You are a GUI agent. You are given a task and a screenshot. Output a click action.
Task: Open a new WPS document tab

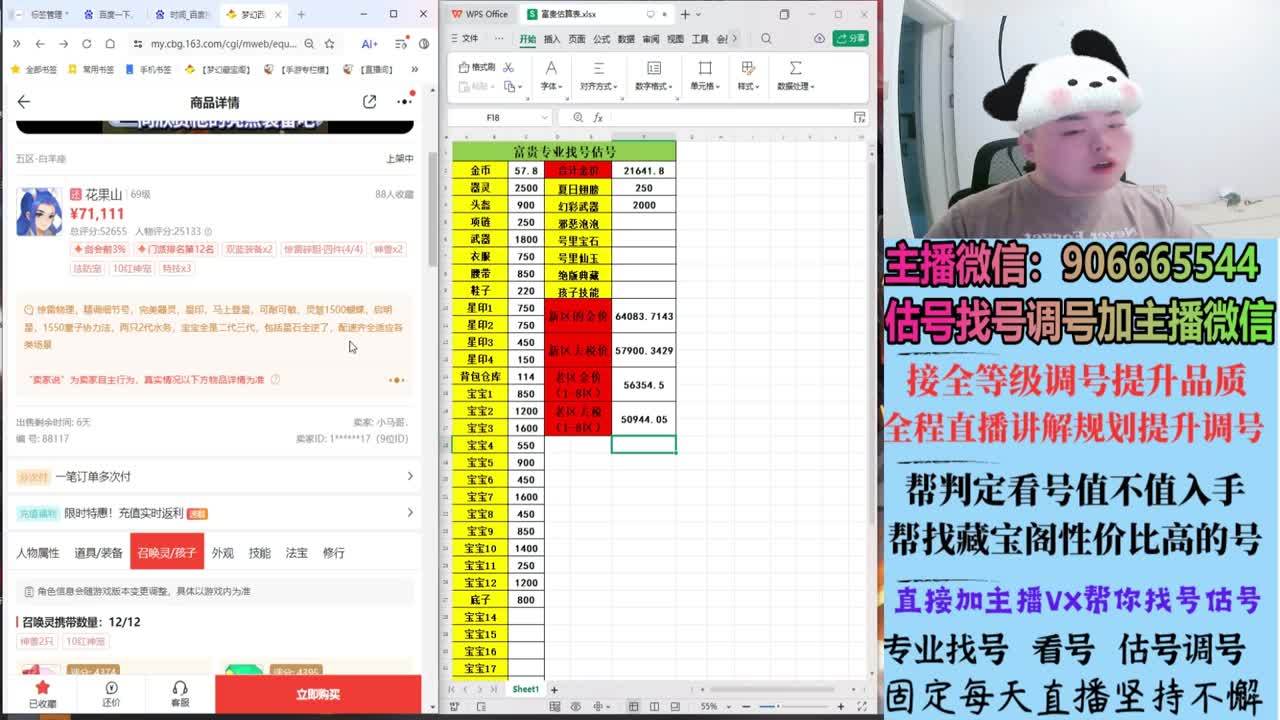click(x=685, y=14)
